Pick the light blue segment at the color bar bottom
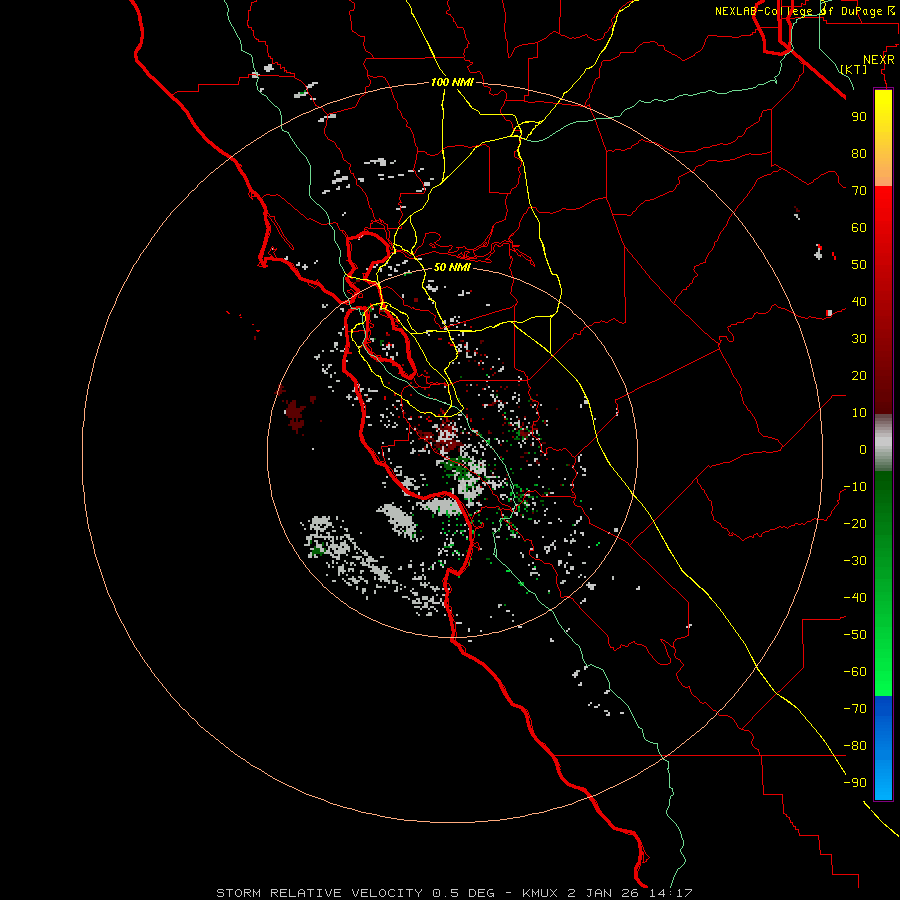This screenshot has height=900, width=900. (x=883, y=781)
